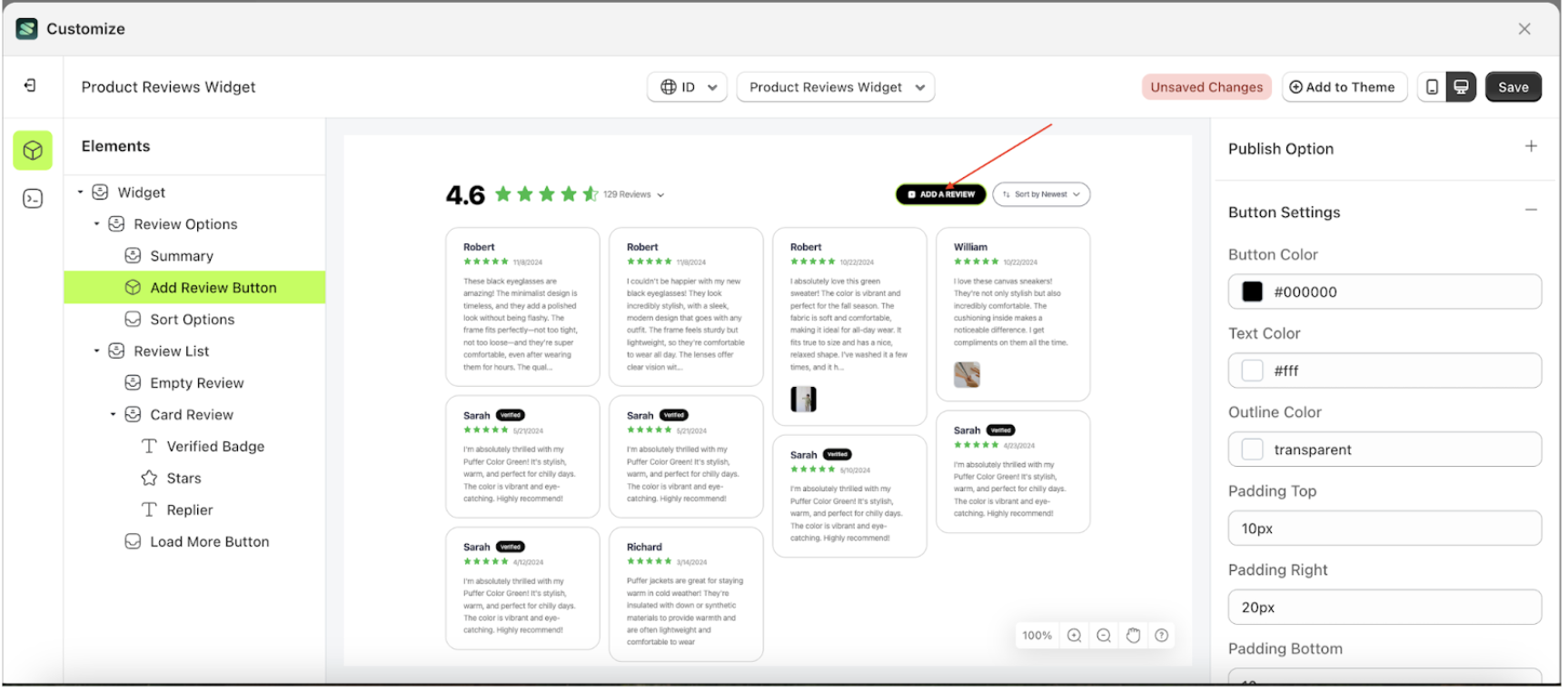This screenshot has height=692, width=1568.
Task: Open the ID language dropdown
Action: (688, 87)
